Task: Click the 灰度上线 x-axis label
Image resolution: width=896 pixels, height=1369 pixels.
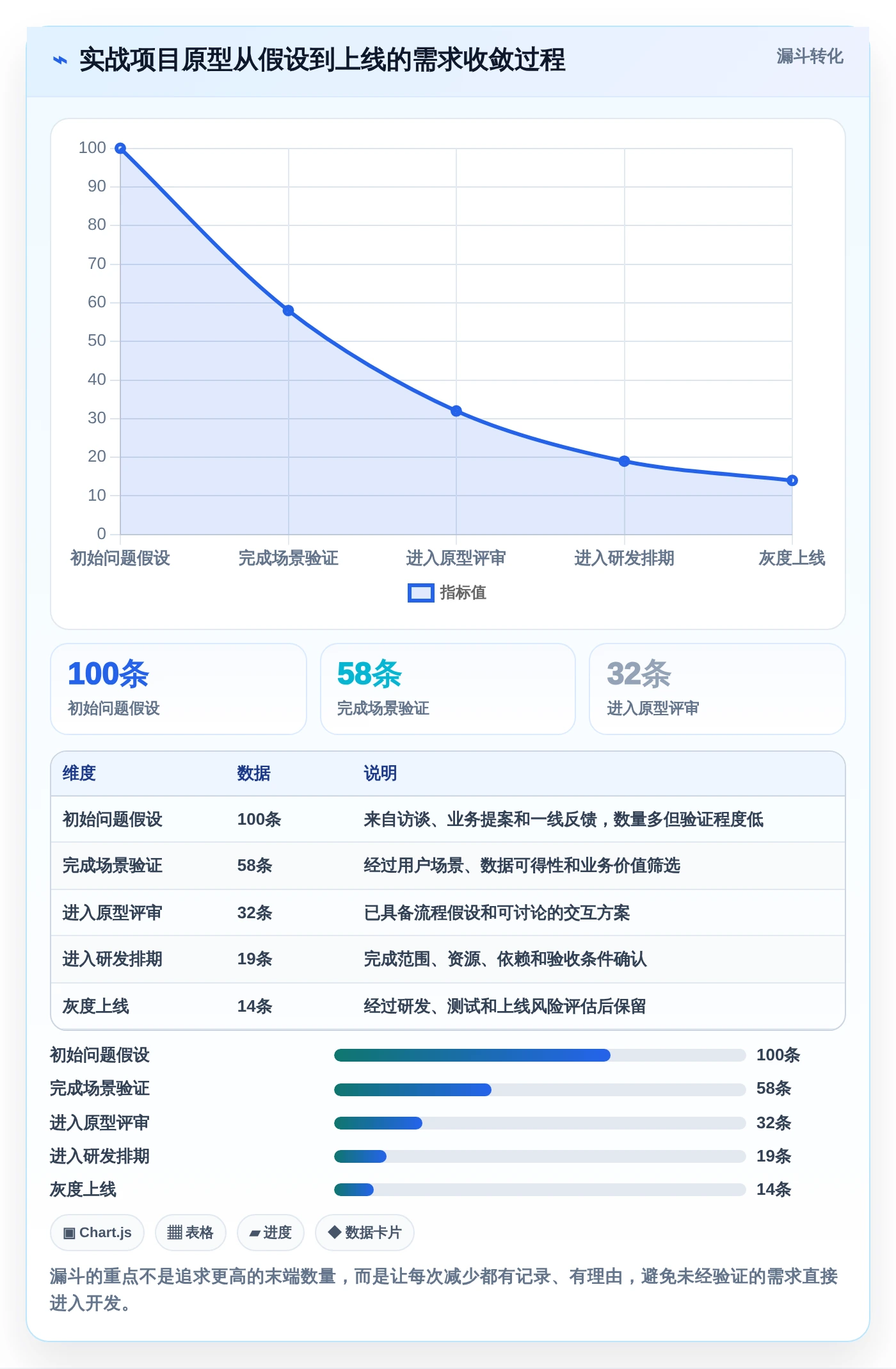Action: pyautogui.click(x=792, y=558)
